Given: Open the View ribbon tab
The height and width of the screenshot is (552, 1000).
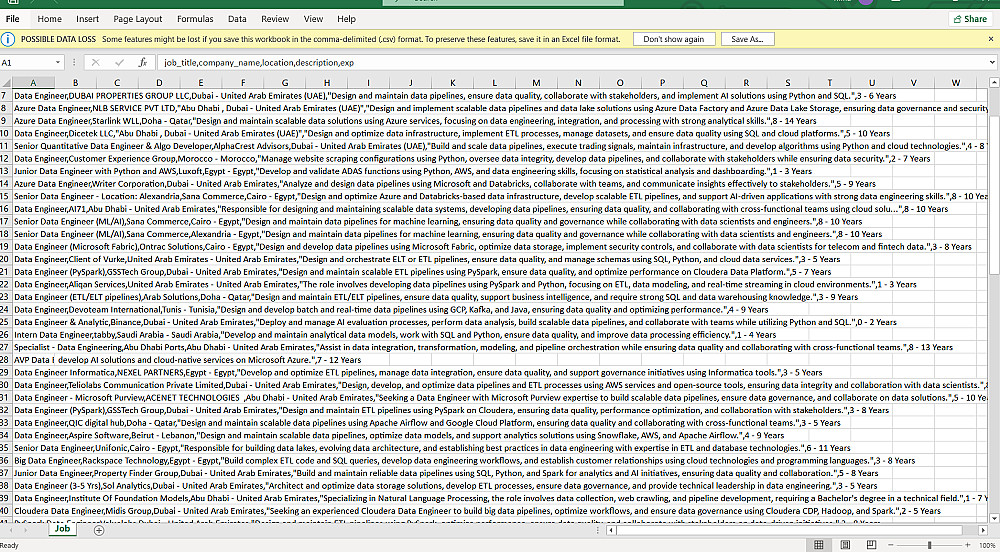Looking at the screenshot, I should [313, 19].
